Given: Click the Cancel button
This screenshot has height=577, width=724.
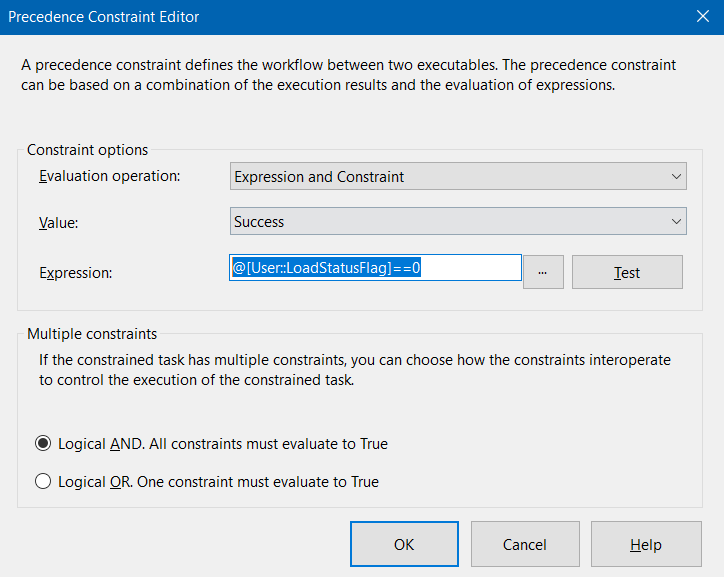Looking at the screenshot, I should point(525,544).
